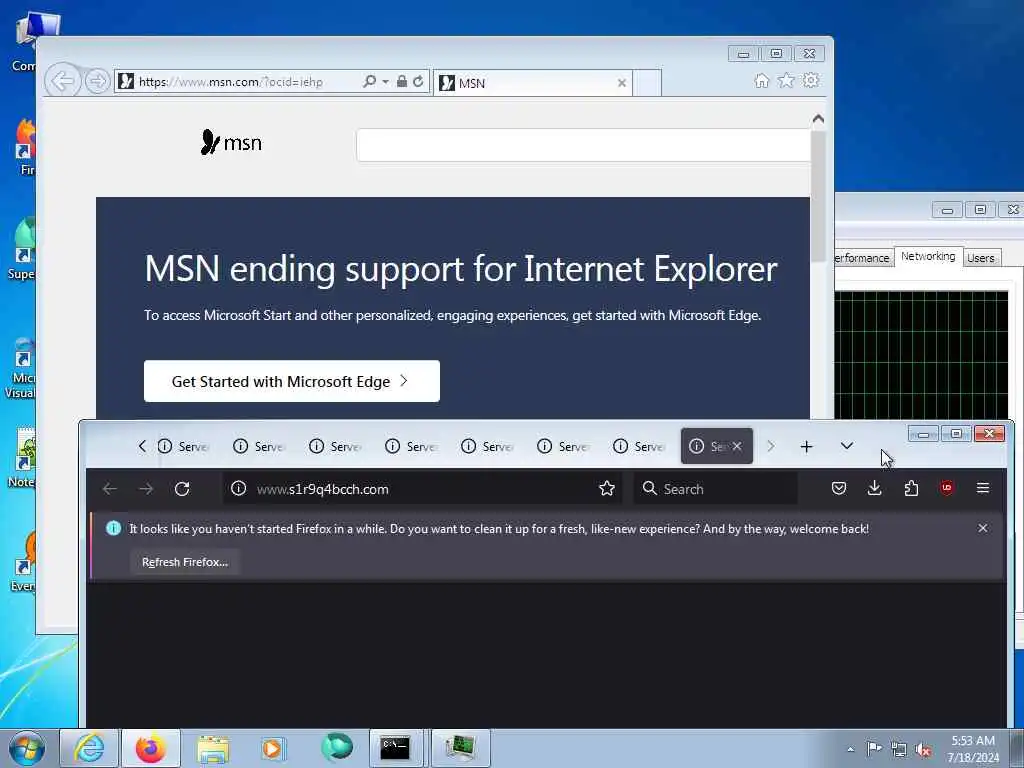Select the first Server tab in Firefox
Image resolution: width=1024 pixels, height=768 pixels.
click(x=184, y=446)
